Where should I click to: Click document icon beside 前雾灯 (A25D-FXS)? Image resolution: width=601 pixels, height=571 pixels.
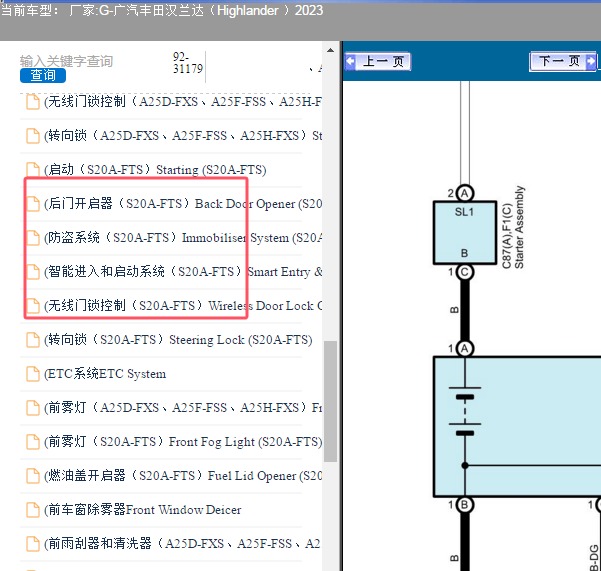pos(33,408)
